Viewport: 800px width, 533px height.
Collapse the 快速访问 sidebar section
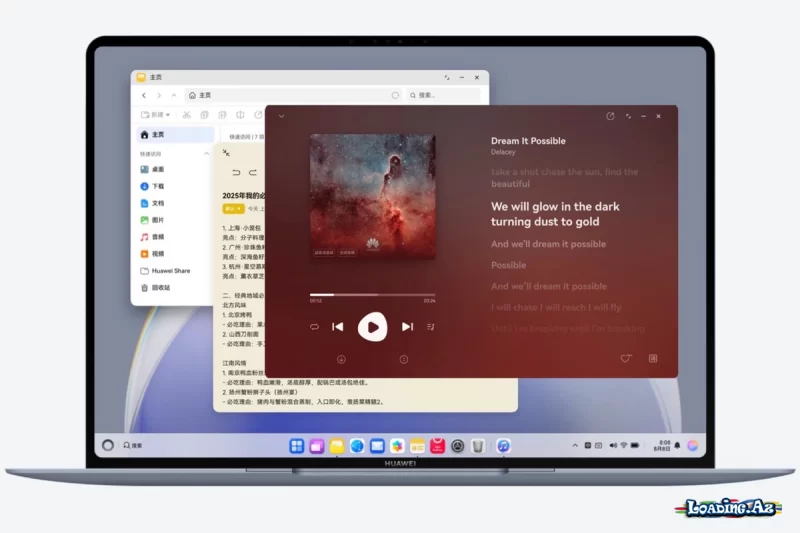click(206, 154)
